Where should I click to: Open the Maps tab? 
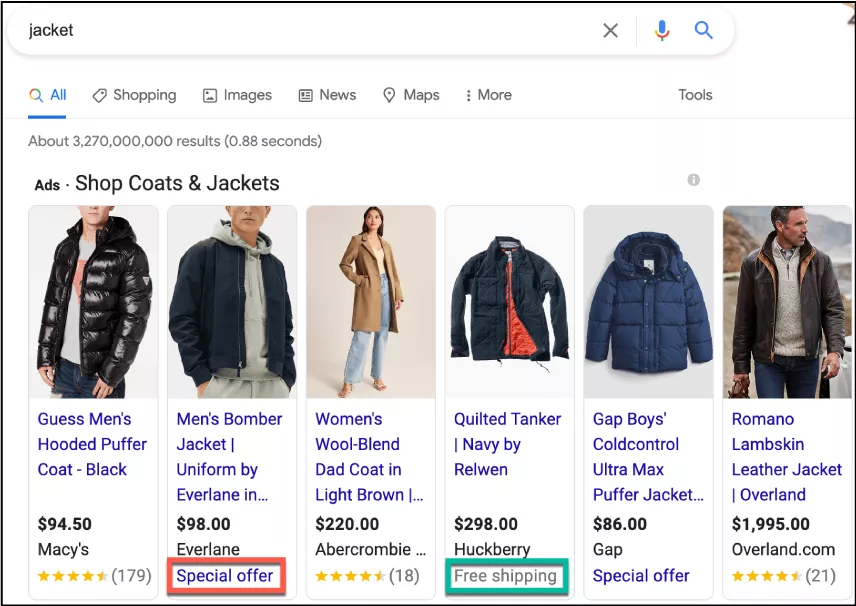click(411, 95)
